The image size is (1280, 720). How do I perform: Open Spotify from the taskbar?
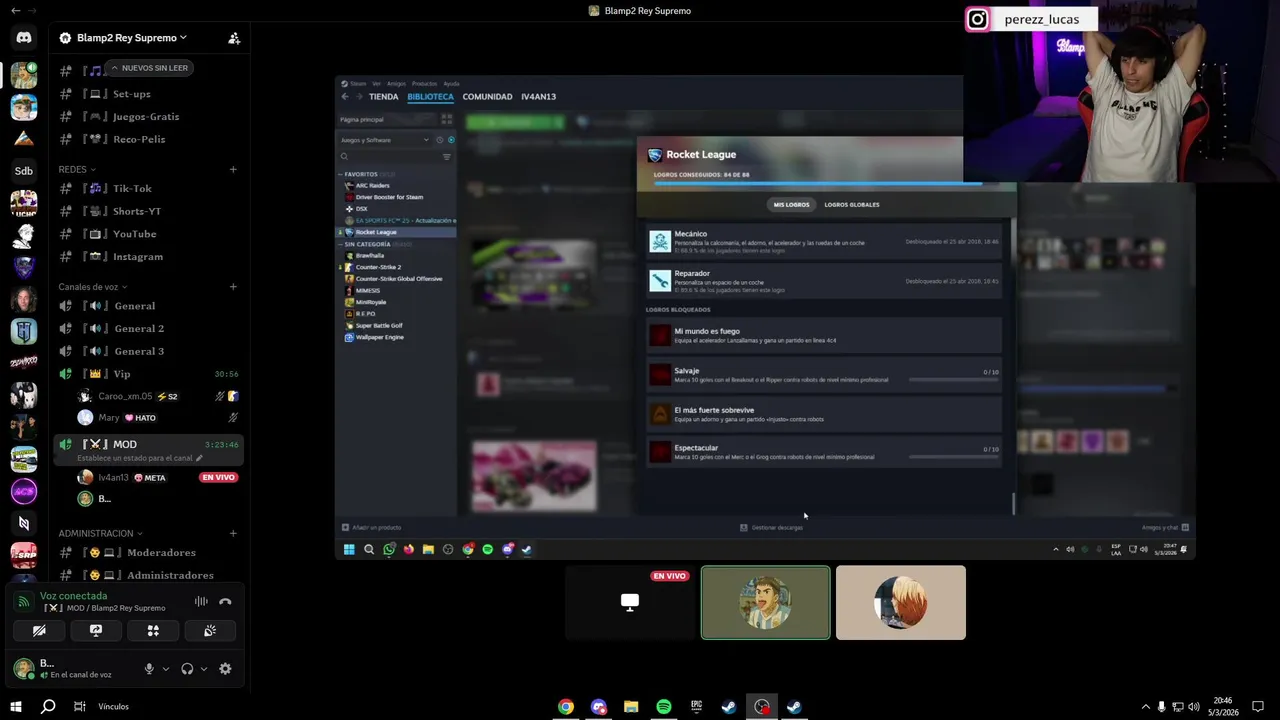[664, 707]
